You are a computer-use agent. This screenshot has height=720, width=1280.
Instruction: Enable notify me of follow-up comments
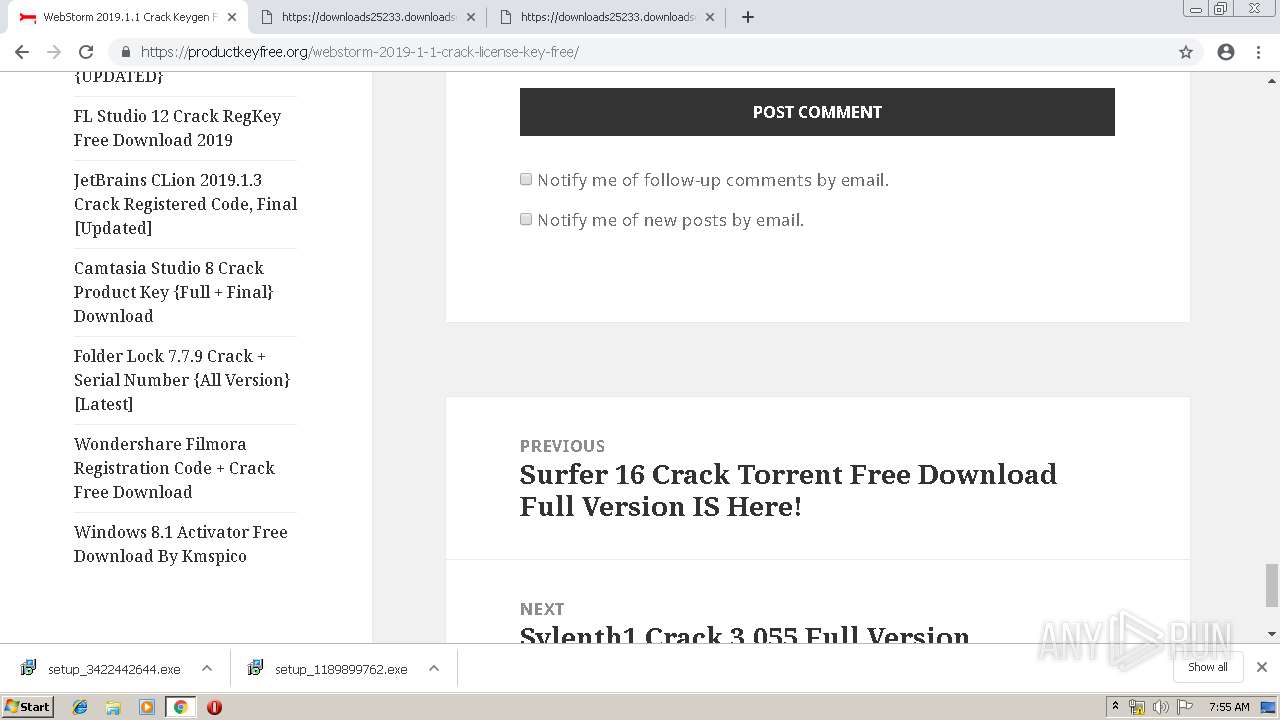(x=526, y=179)
